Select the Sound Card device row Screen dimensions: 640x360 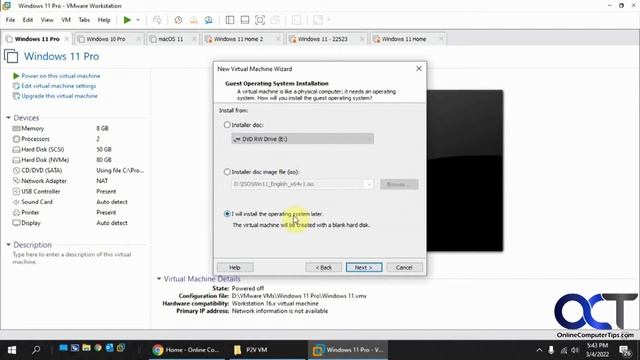pyautogui.click(x=78, y=202)
